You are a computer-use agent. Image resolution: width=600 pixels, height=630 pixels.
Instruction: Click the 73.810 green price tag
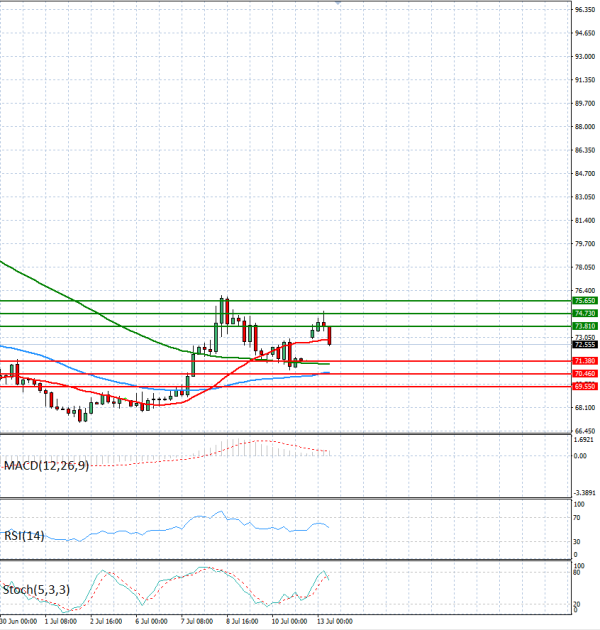pyautogui.click(x=585, y=326)
